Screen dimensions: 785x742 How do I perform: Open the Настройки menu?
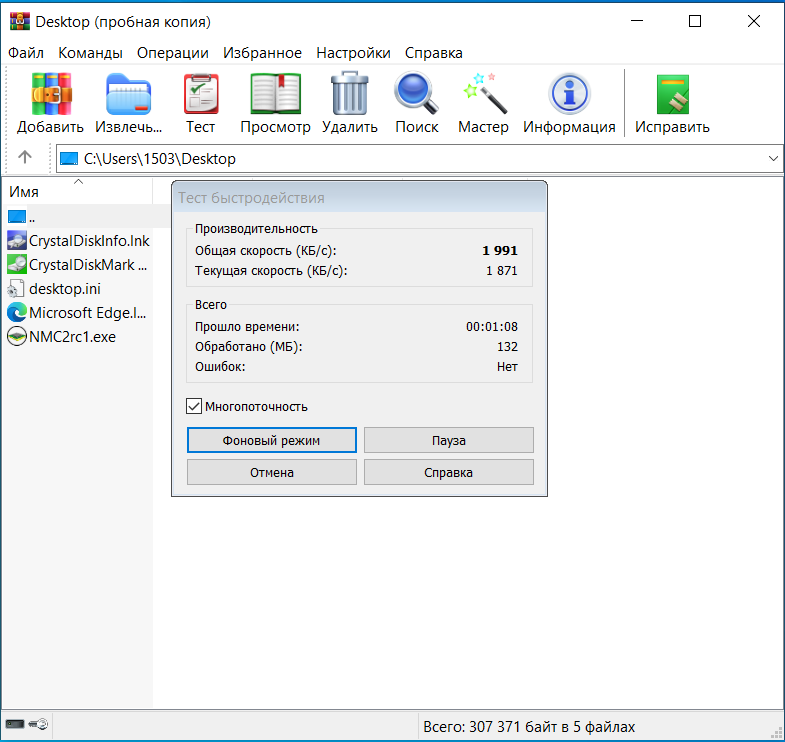(x=353, y=53)
